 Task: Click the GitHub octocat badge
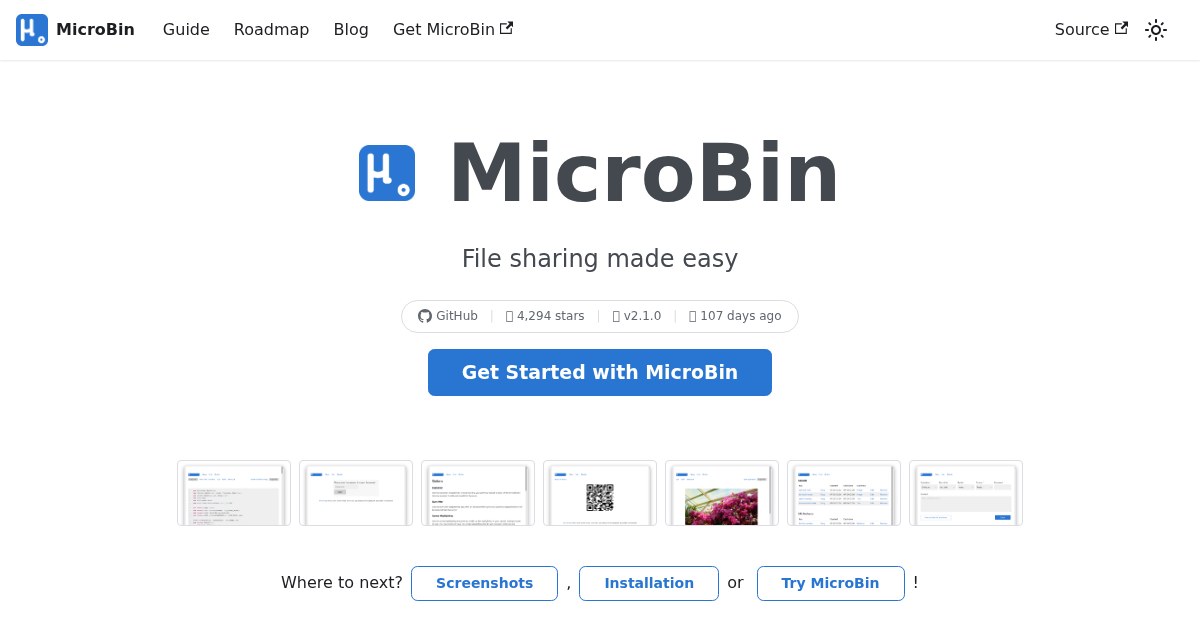[448, 316]
